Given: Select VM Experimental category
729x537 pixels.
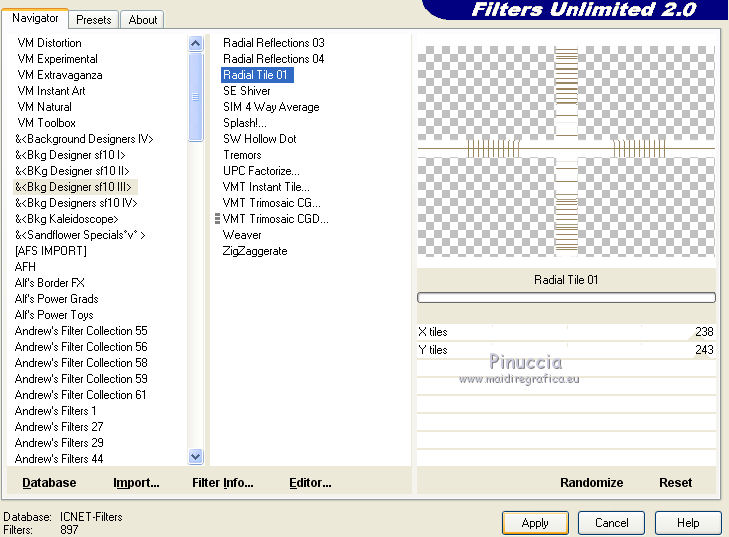Looking at the screenshot, I should click(x=58, y=59).
